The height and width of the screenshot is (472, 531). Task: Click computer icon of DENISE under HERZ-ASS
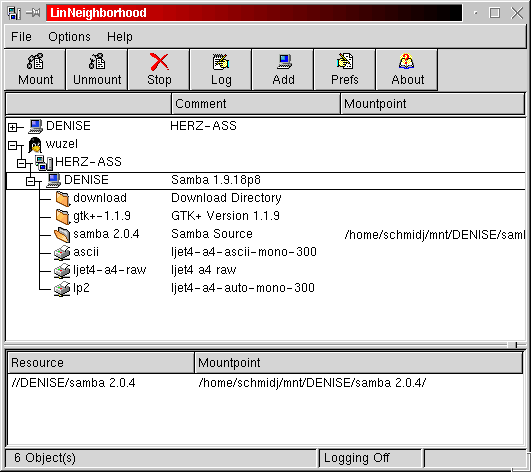(54, 180)
